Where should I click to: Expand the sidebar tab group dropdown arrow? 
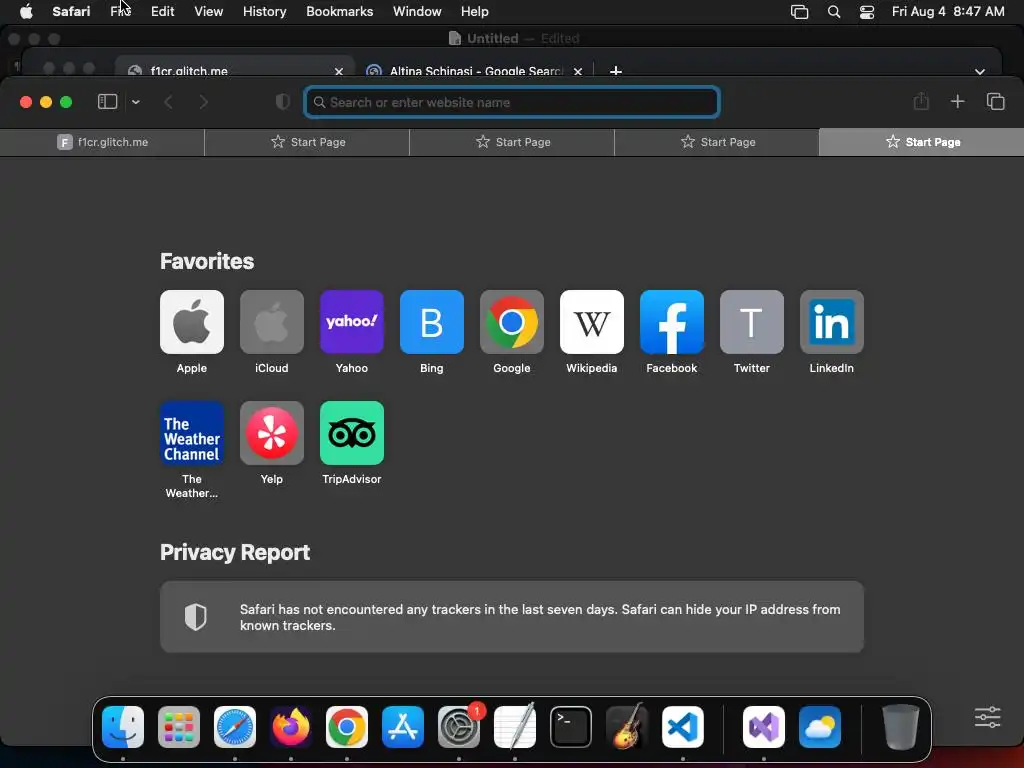click(136, 102)
